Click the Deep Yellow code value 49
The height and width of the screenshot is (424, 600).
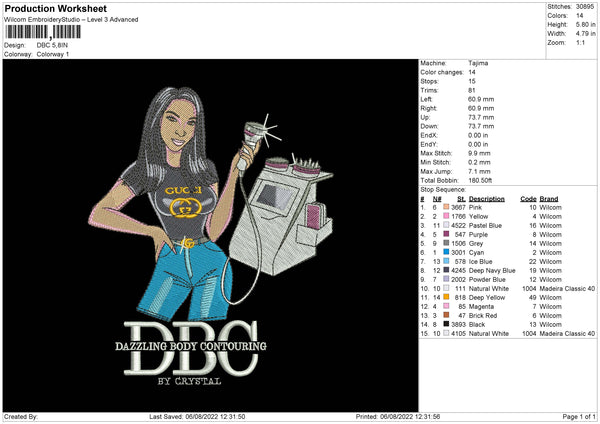click(533, 297)
